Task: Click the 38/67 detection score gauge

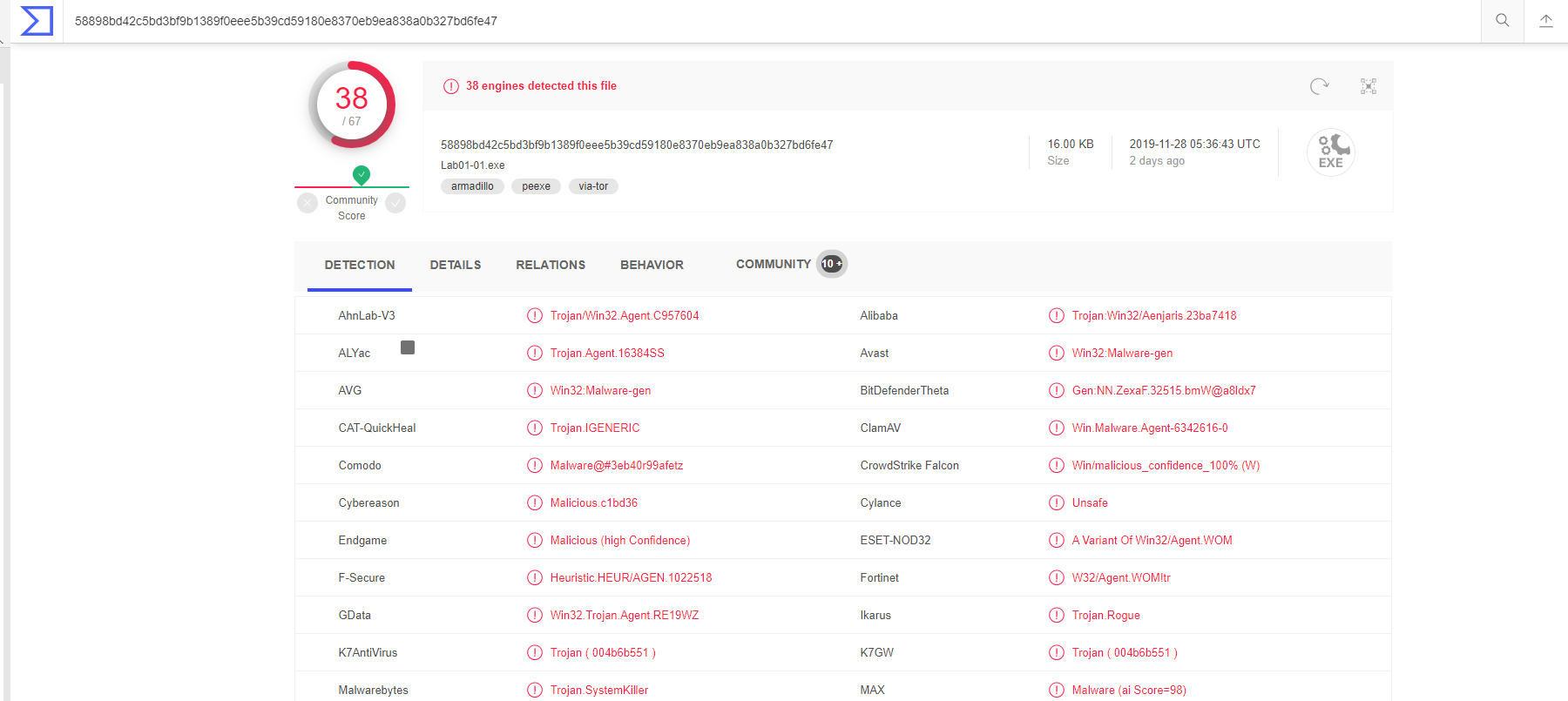Action: (x=352, y=105)
